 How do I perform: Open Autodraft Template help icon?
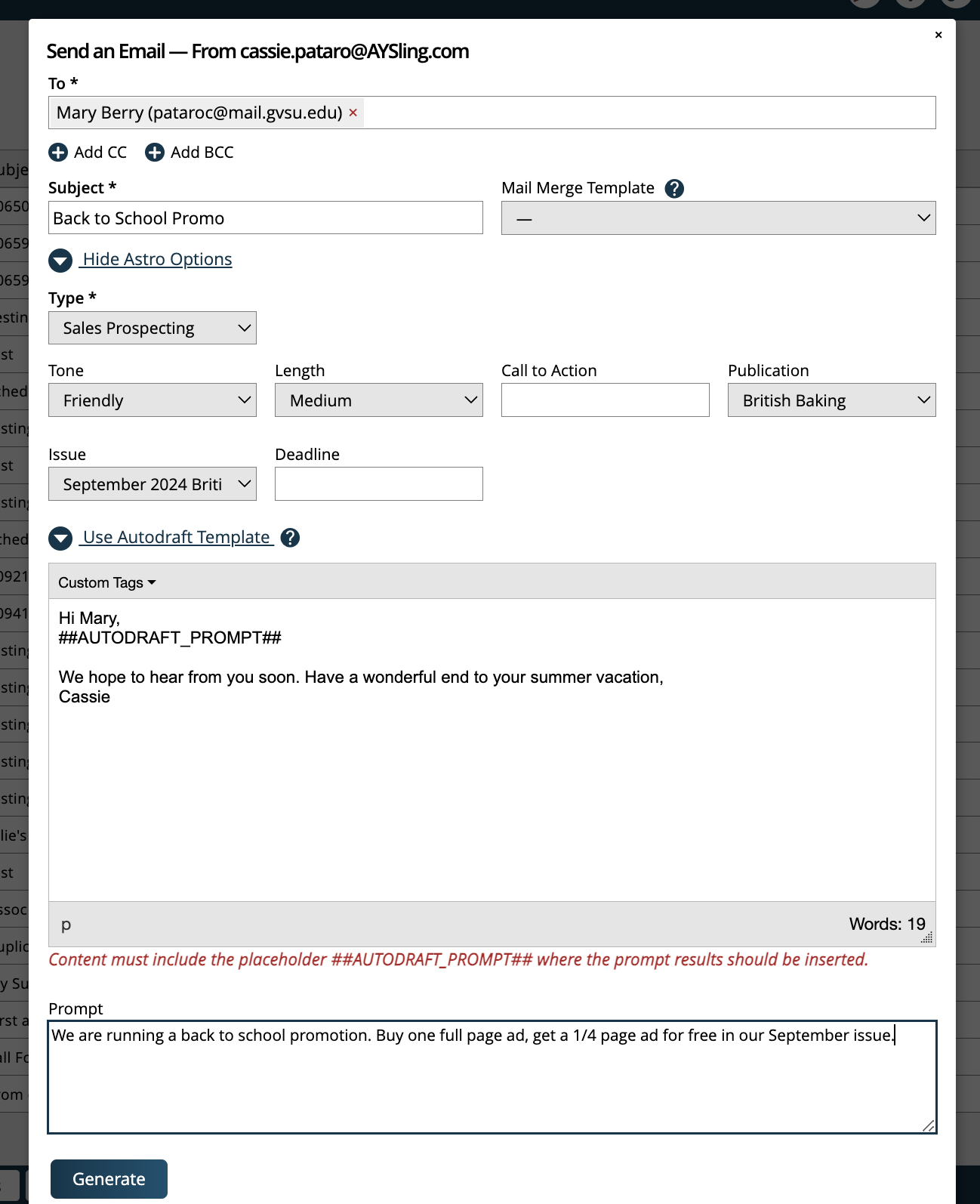tap(290, 538)
